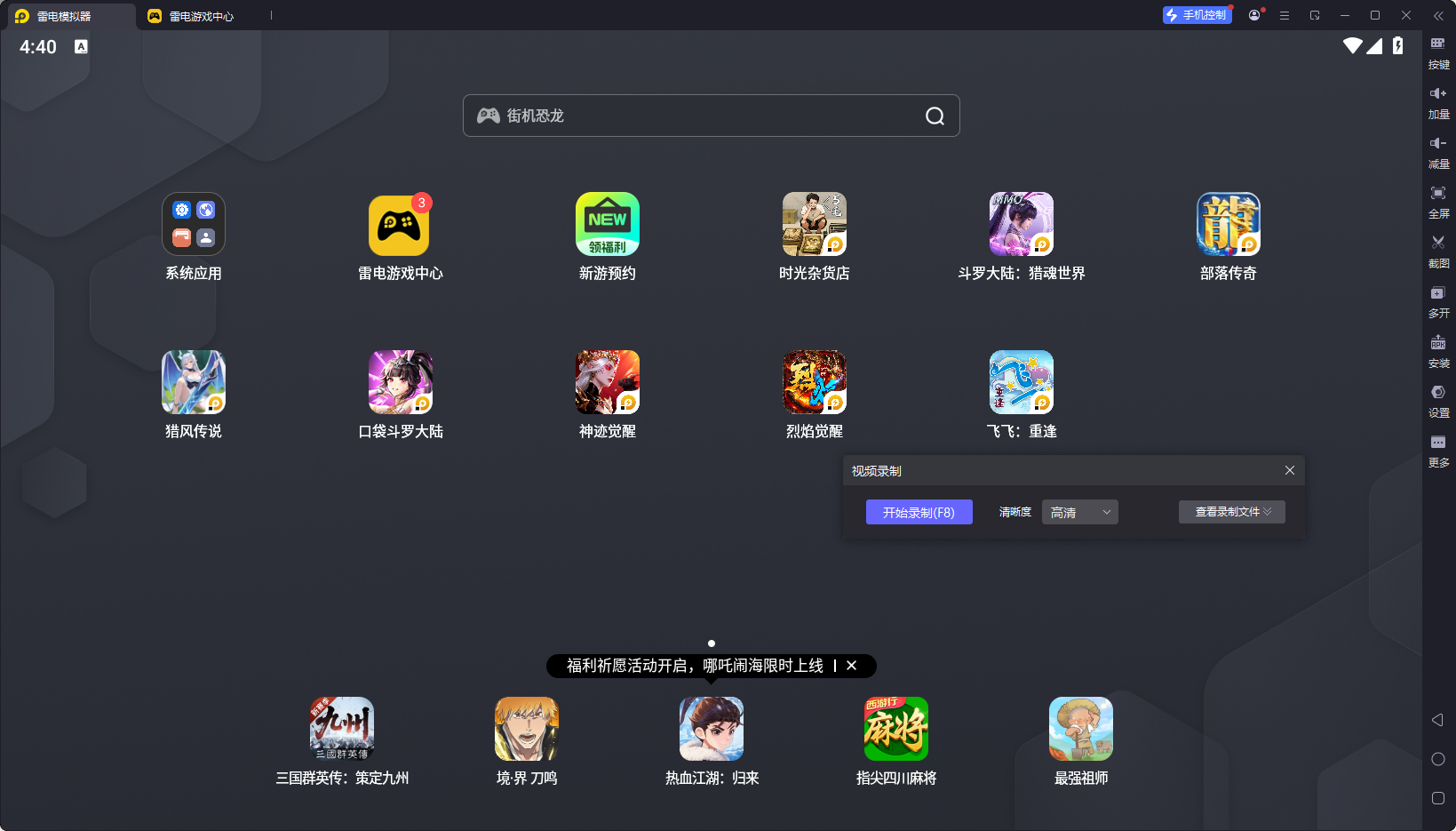
Task: Tap the Android recents square button
Action: pos(1438,798)
